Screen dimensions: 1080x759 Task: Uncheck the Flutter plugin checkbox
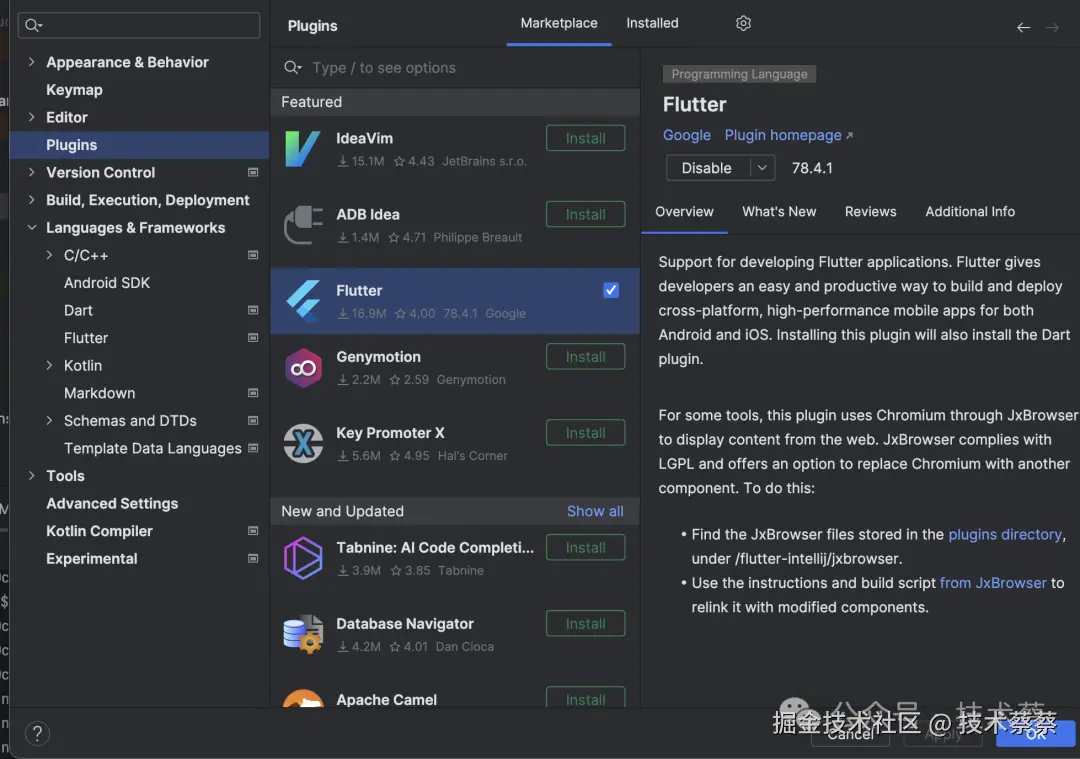(x=611, y=291)
